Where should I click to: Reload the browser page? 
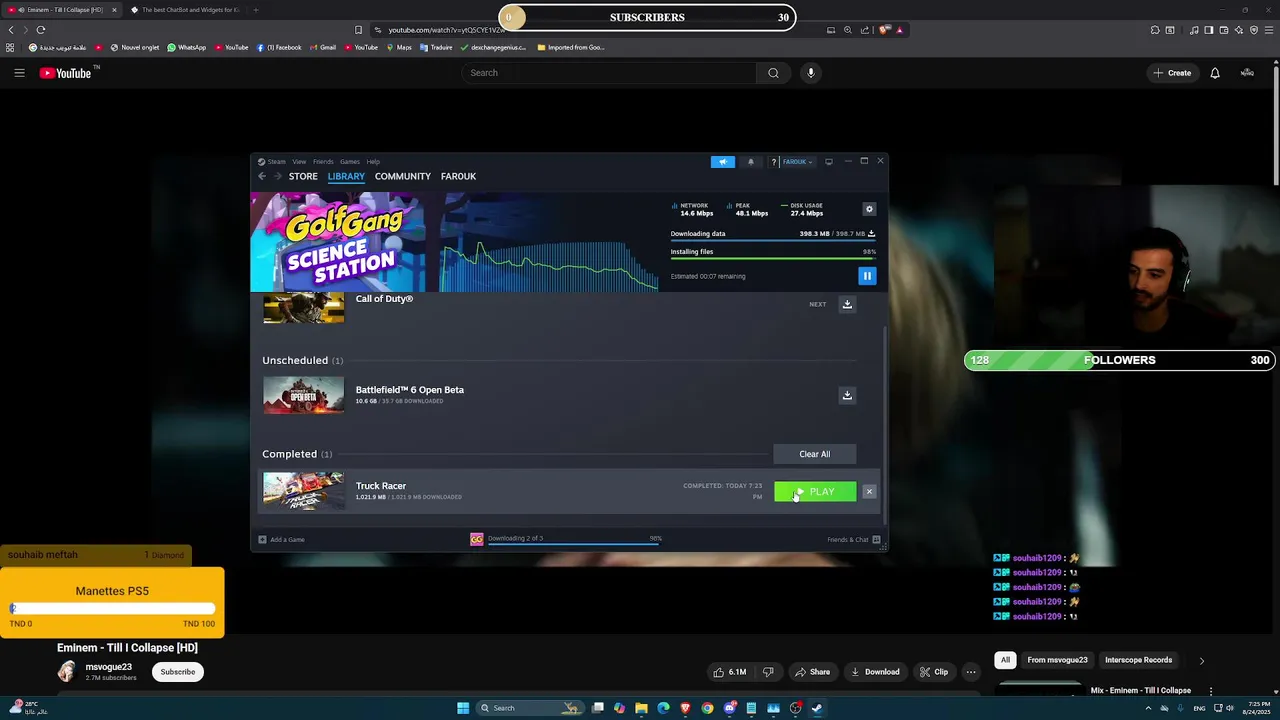click(x=41, y=30)
